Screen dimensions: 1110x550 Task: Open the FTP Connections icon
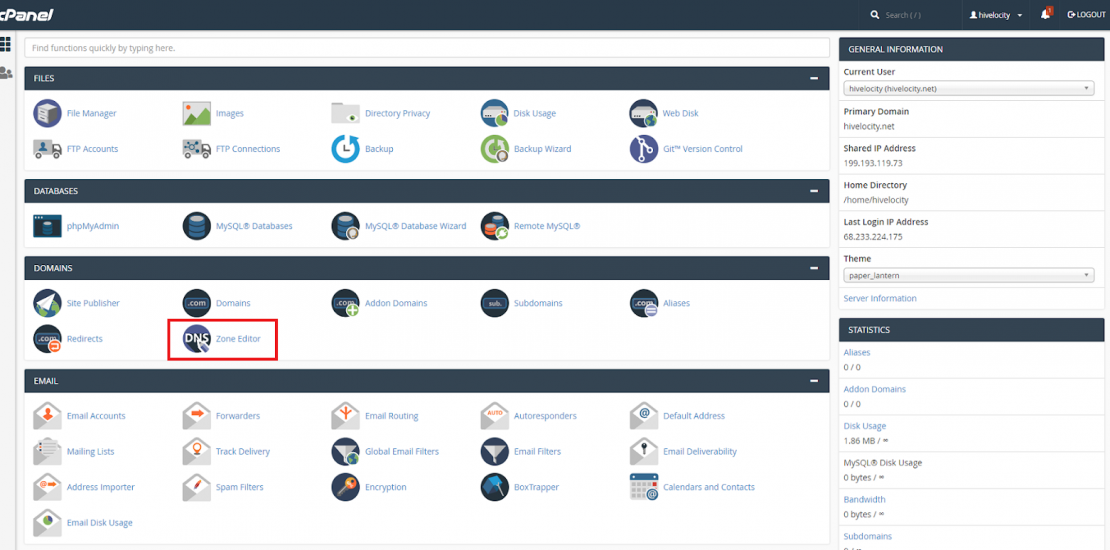point(197,149)
